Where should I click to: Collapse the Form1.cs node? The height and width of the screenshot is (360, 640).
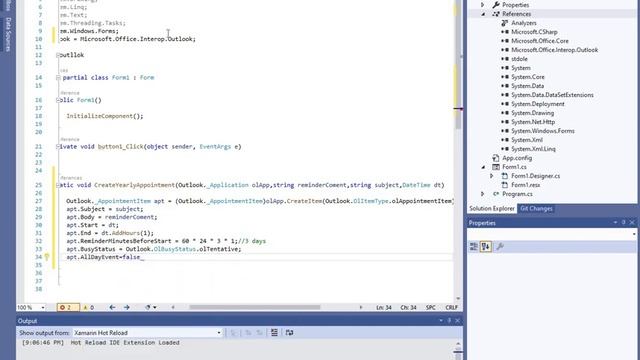click(483, 167)
